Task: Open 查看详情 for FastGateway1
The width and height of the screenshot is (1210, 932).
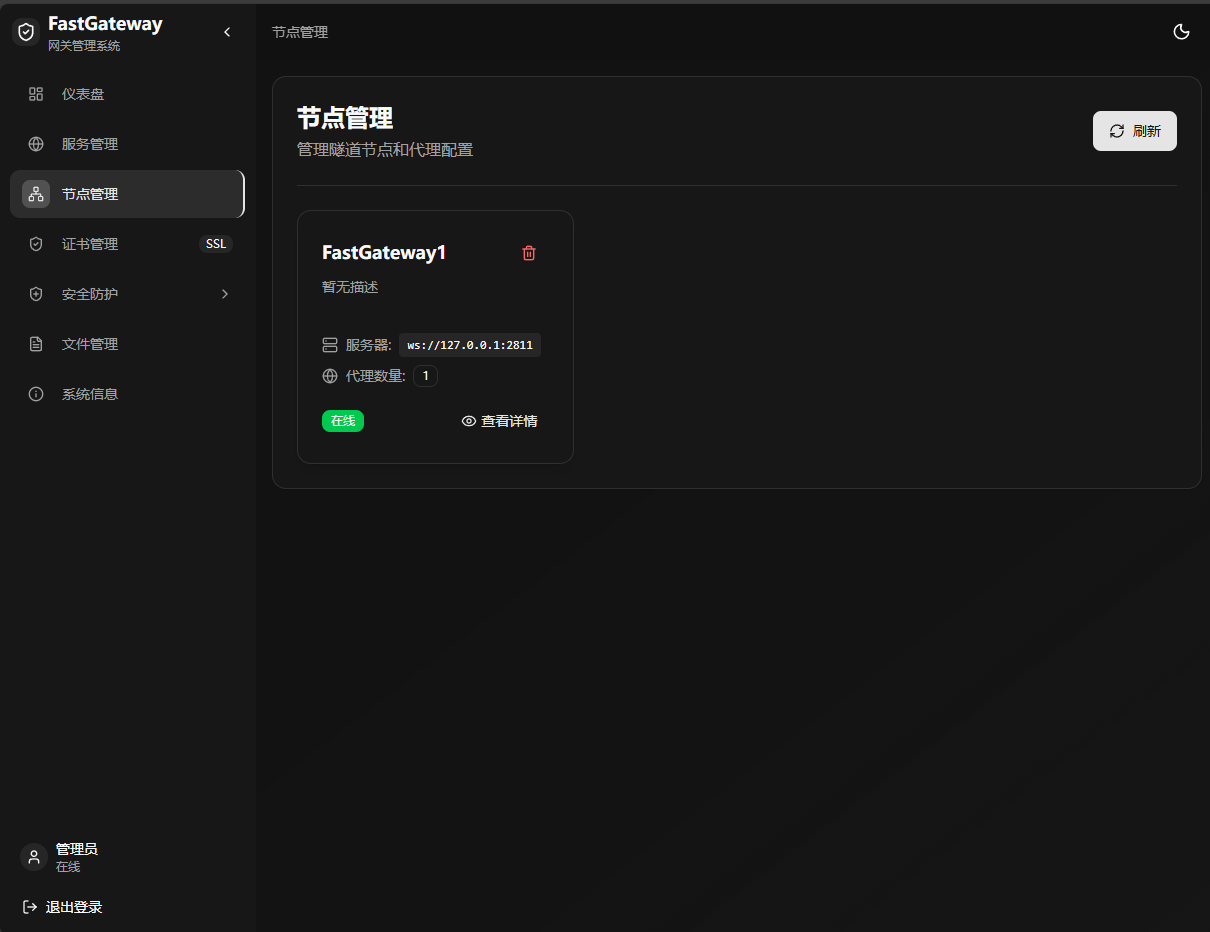Action: pos(499,421)
